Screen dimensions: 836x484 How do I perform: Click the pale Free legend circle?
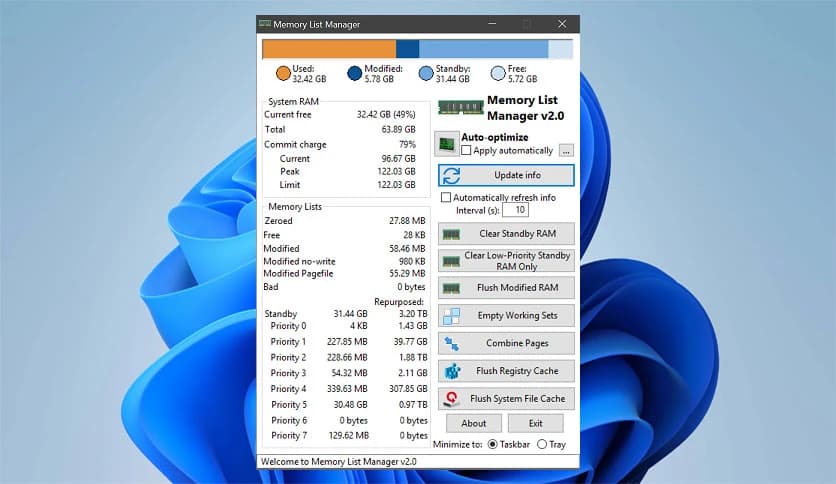point(498,74)
